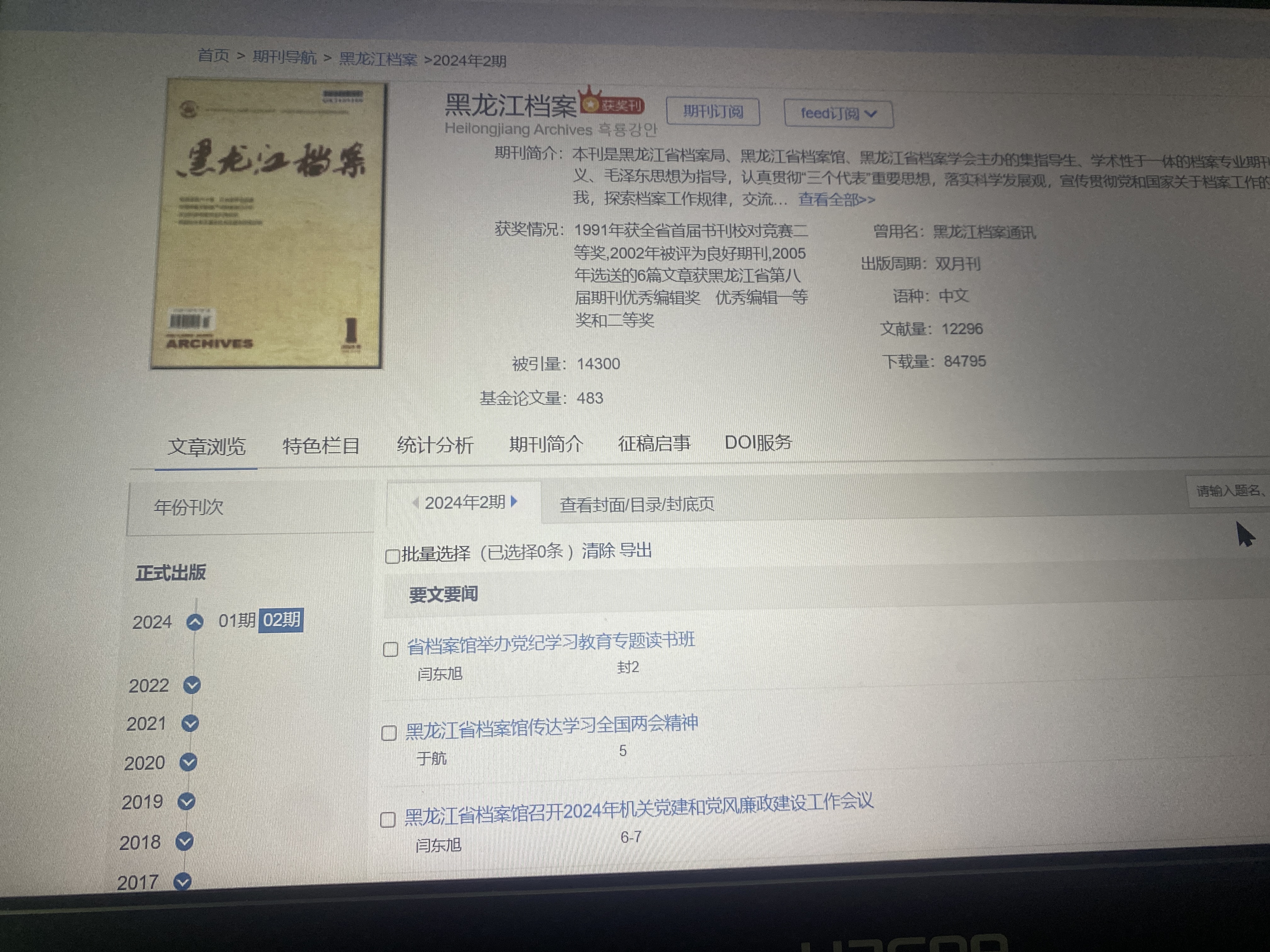1270x952 pixels.
Task: Expand the 2019 year circle icon
Action: 186,802
